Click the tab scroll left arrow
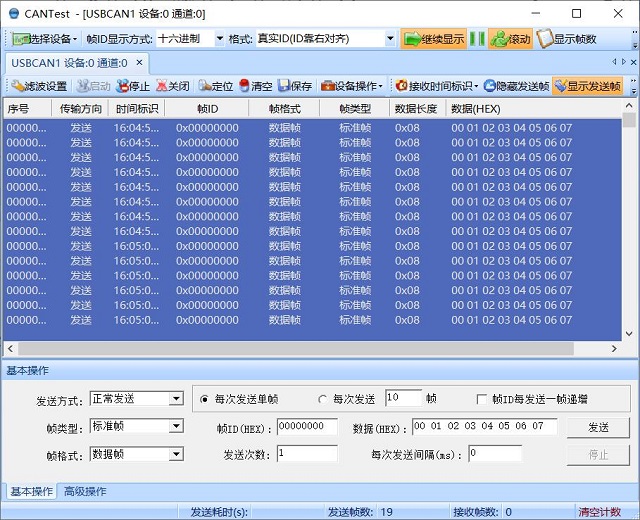640x520 pixels. [x=613, y=62]
